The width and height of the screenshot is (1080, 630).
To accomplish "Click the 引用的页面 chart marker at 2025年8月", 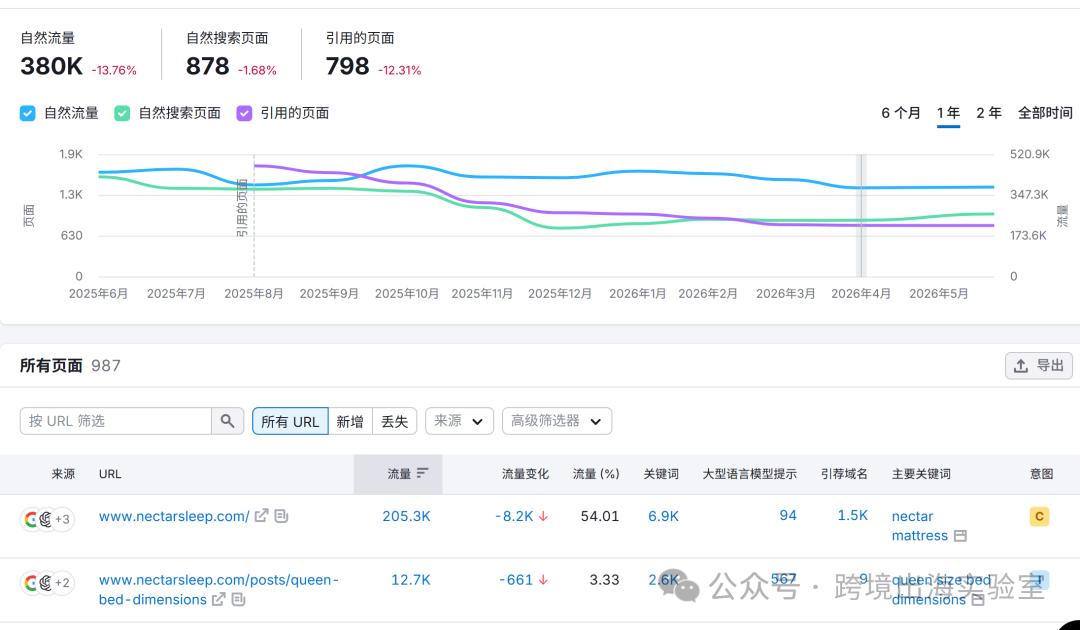I will coord(254,165).
